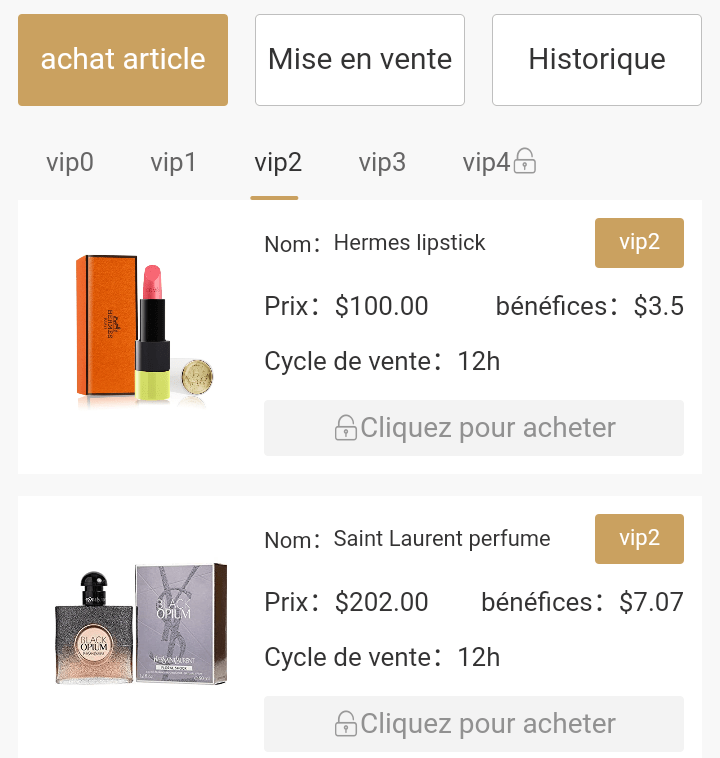This screenshot has height=758, width=720.
Task: Click the Hermes lipstick product image
Action: [141, 334]
